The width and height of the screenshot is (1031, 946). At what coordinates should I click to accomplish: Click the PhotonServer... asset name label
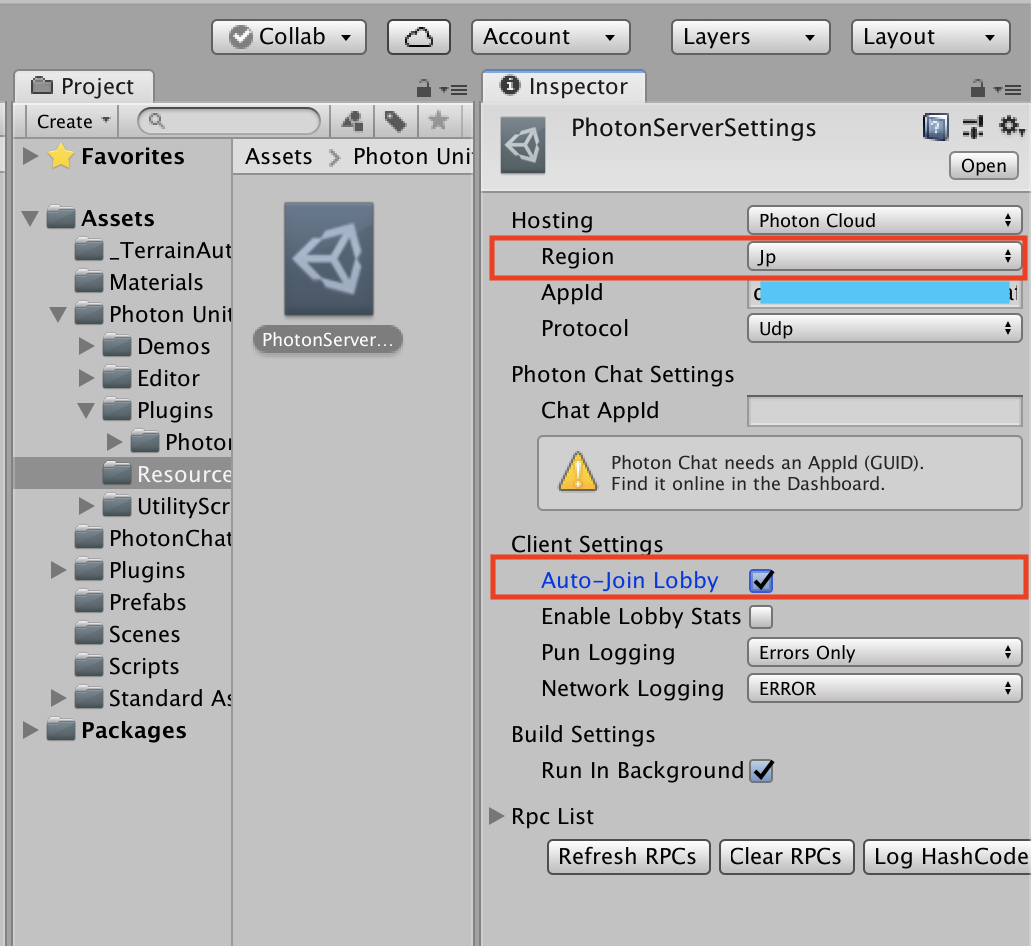327,339
